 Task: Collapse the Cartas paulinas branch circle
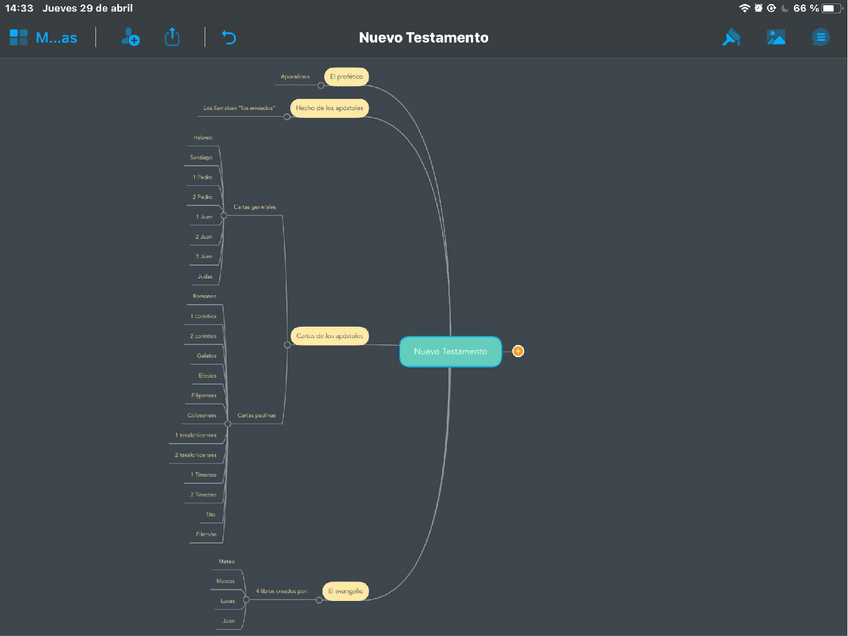pyautogui.click(x=228, y=423)
